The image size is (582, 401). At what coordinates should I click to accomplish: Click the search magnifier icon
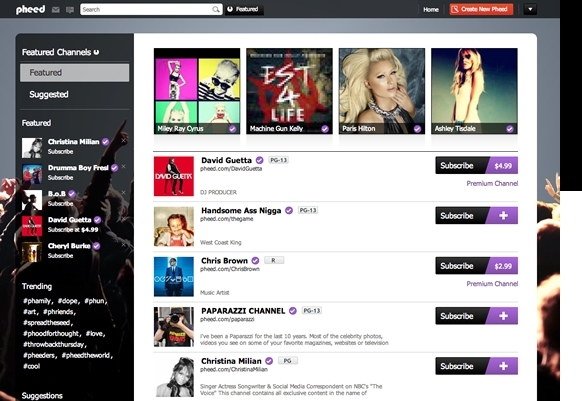pyautogui.click(x=216, y=10)
